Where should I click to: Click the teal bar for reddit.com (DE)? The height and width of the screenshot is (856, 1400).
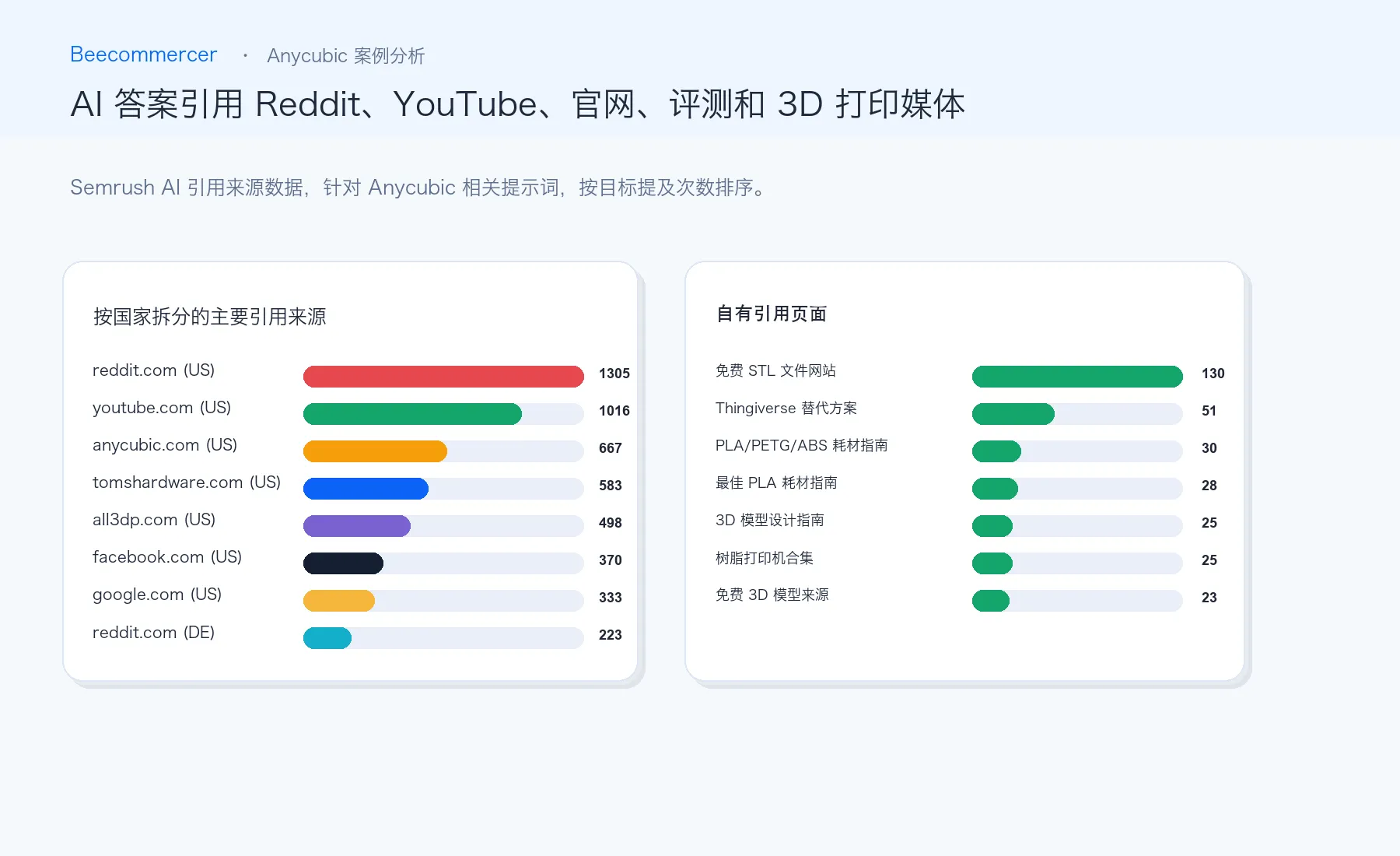tap(327, 638)
